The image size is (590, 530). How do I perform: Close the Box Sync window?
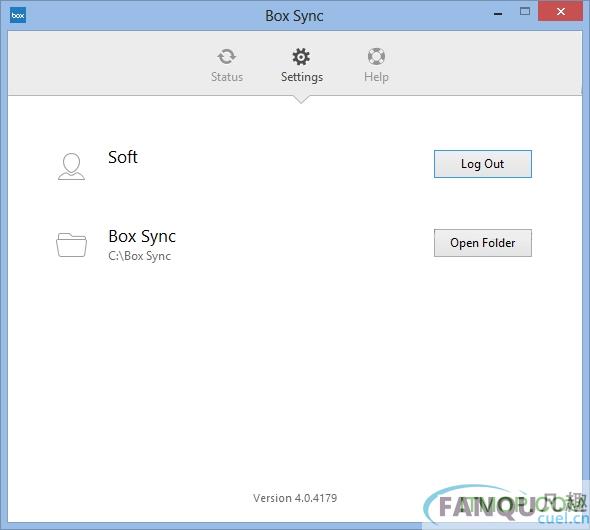561,11
